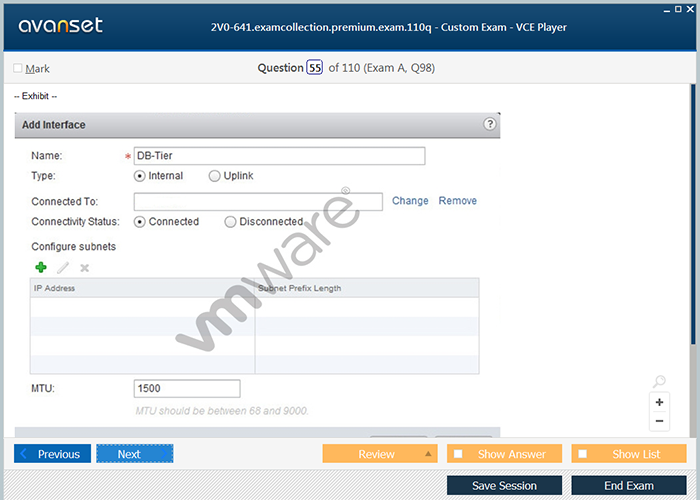Expand the Review dropdown arrow
Screen dimensions: 700x500
pyautogui.click(x=429, y=454)
